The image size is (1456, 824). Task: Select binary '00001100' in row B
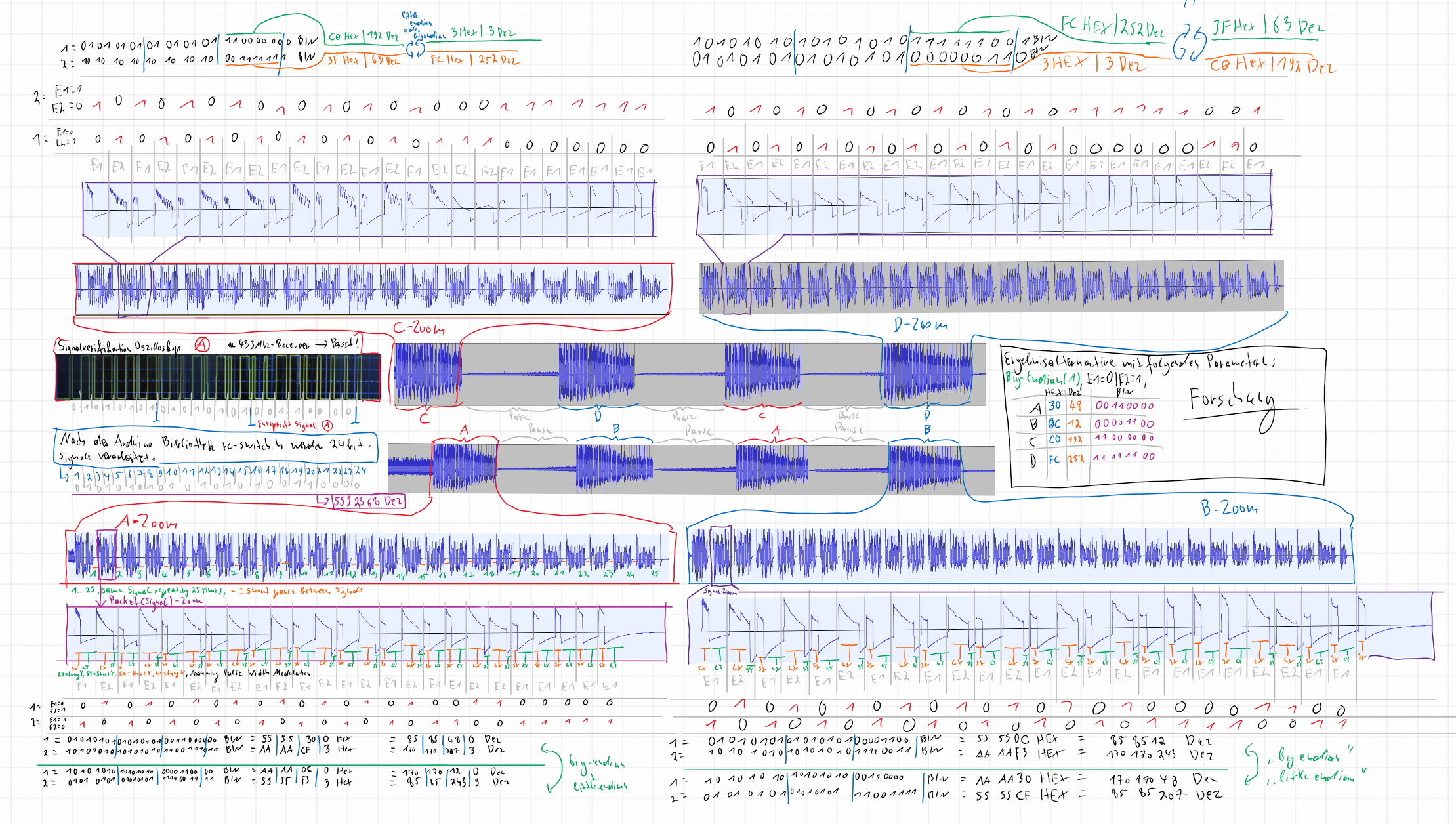(x=1124, y=424)
